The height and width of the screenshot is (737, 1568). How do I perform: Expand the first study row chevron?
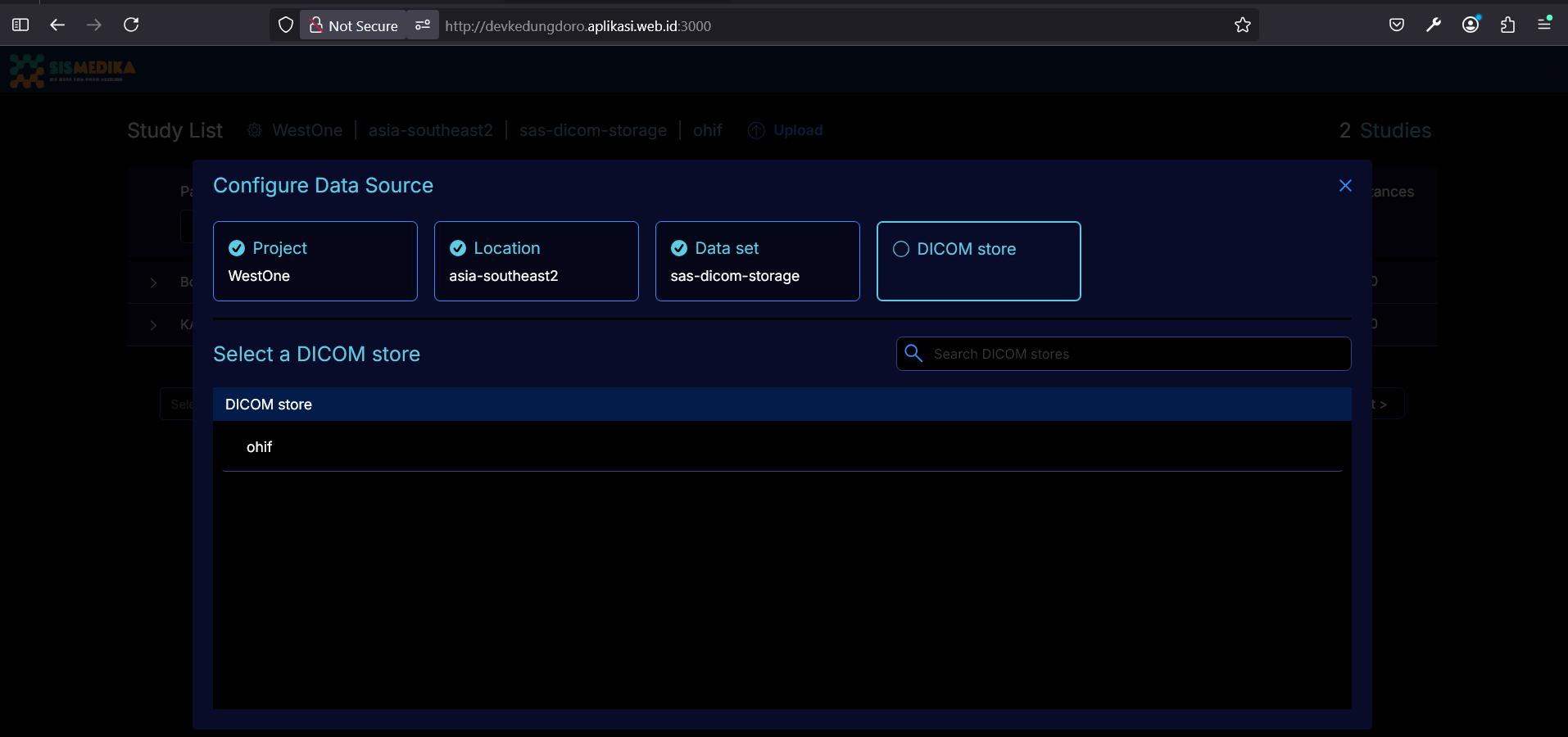pos(153,283)
